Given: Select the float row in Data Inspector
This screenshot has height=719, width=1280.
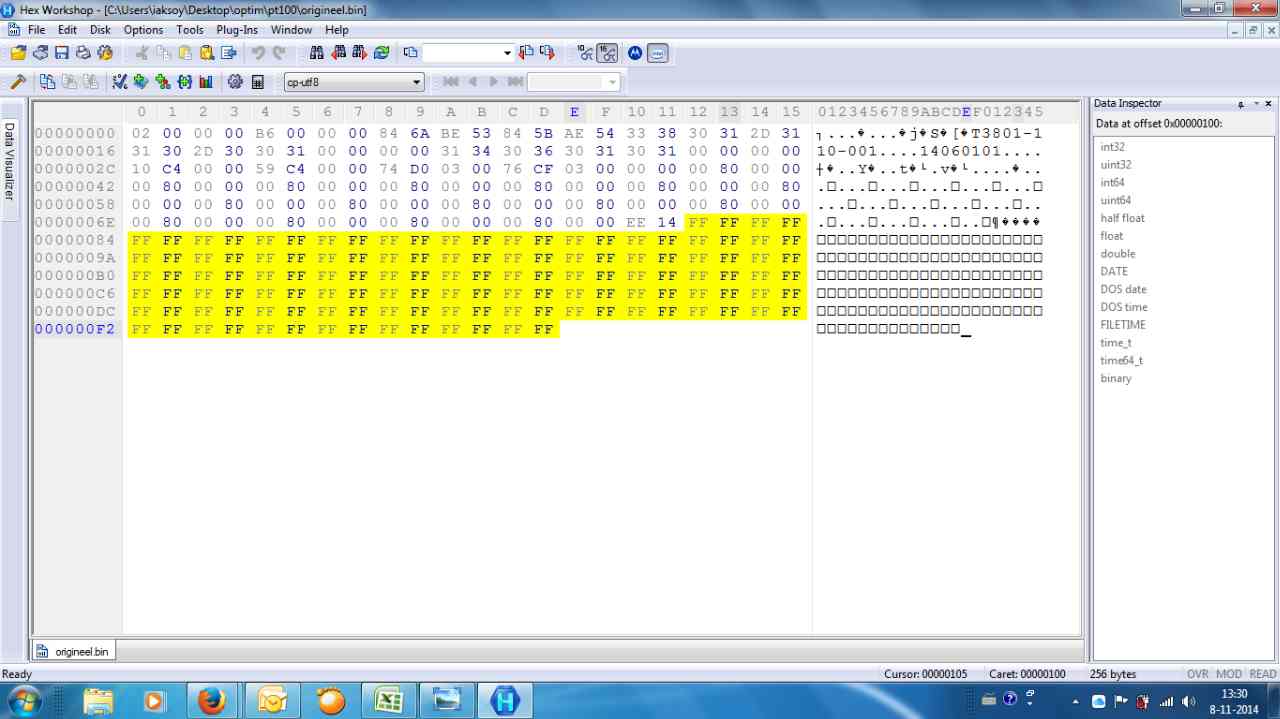Looking at the screenshot, I should click(1111, 236).
